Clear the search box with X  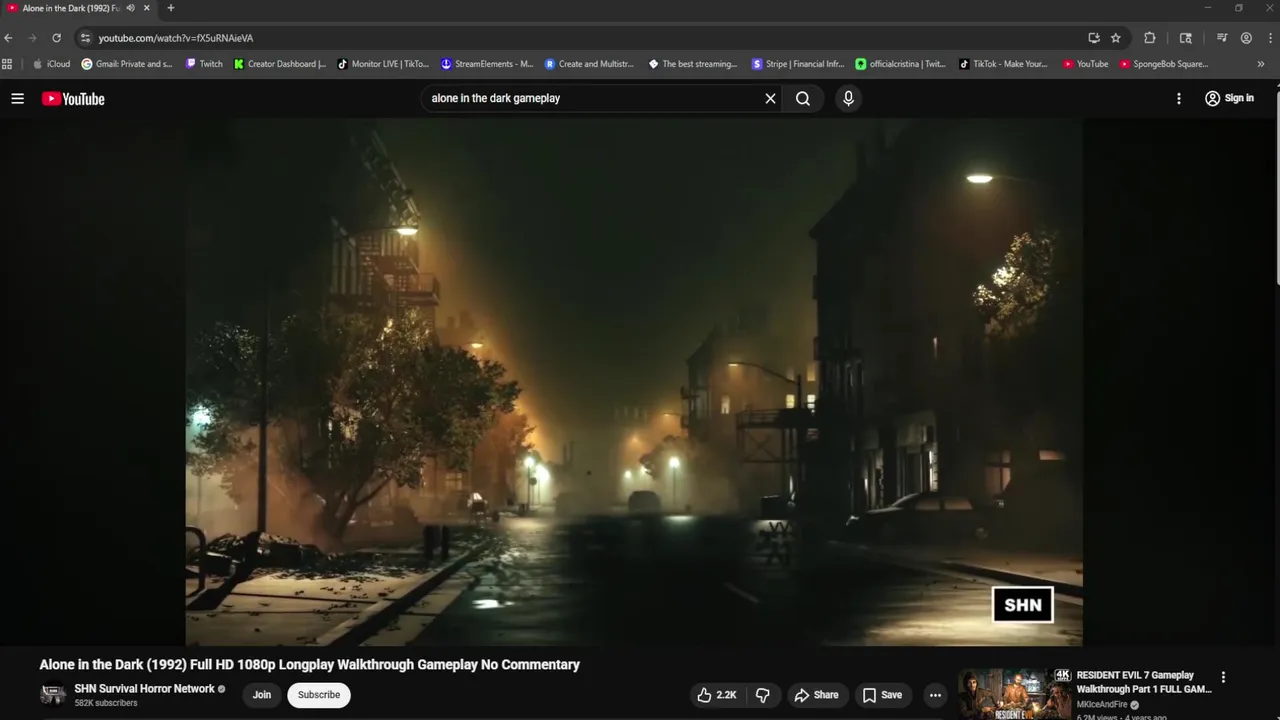(x=770, y=98)
